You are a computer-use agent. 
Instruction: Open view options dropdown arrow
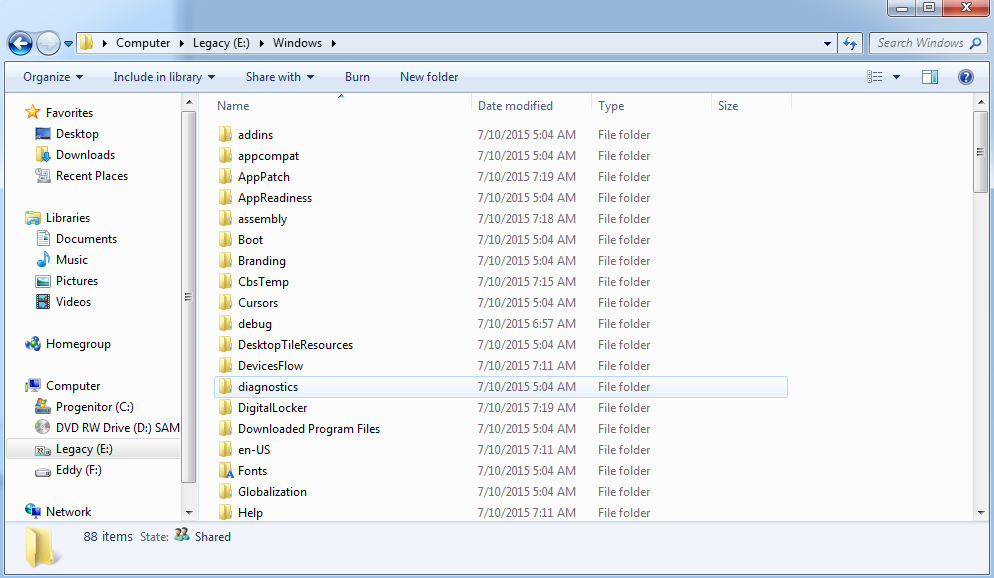pyautogui.click(x=896, y=77)
